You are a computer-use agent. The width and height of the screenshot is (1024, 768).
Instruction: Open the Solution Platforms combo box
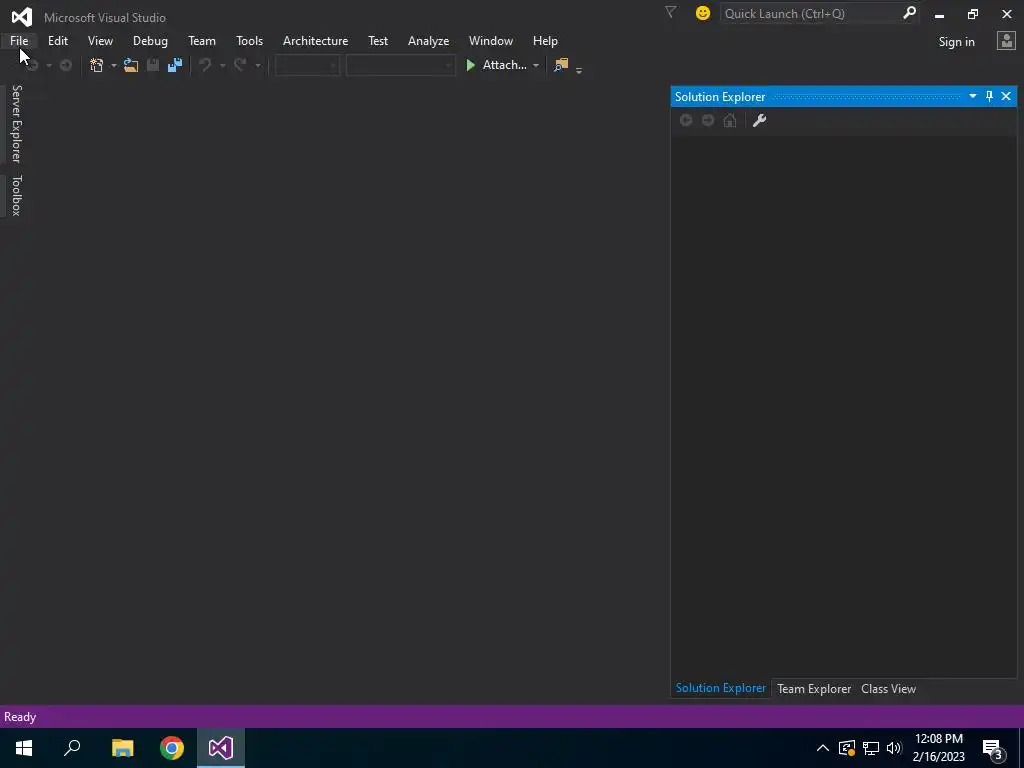pyautogui.click(x=400, y=65)
